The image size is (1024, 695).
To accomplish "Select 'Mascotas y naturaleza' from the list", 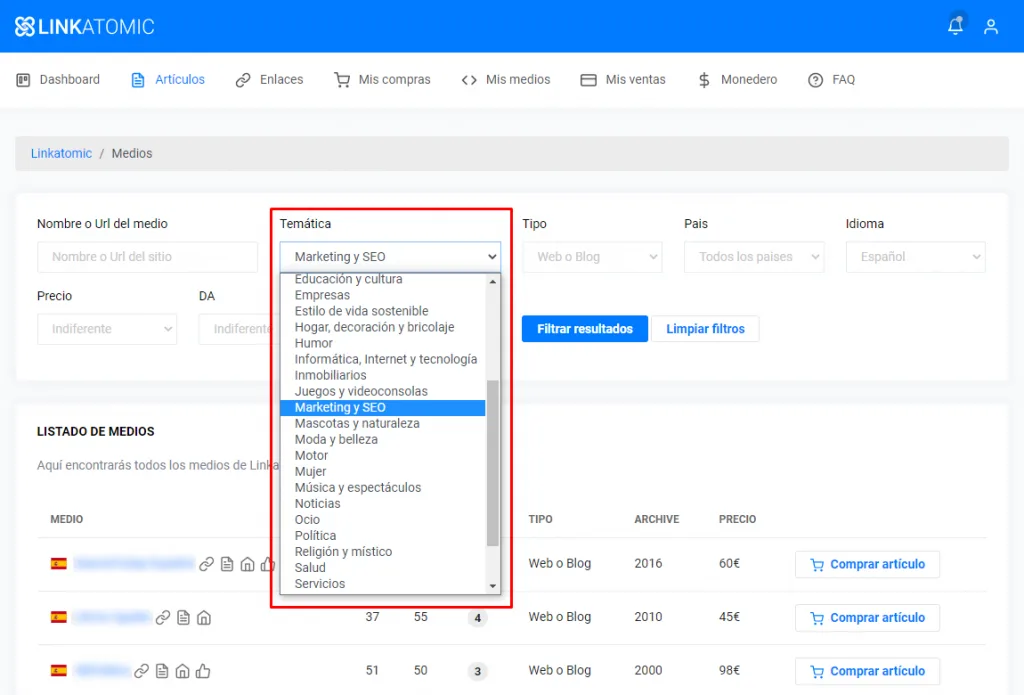I will (x=357, y=424).
